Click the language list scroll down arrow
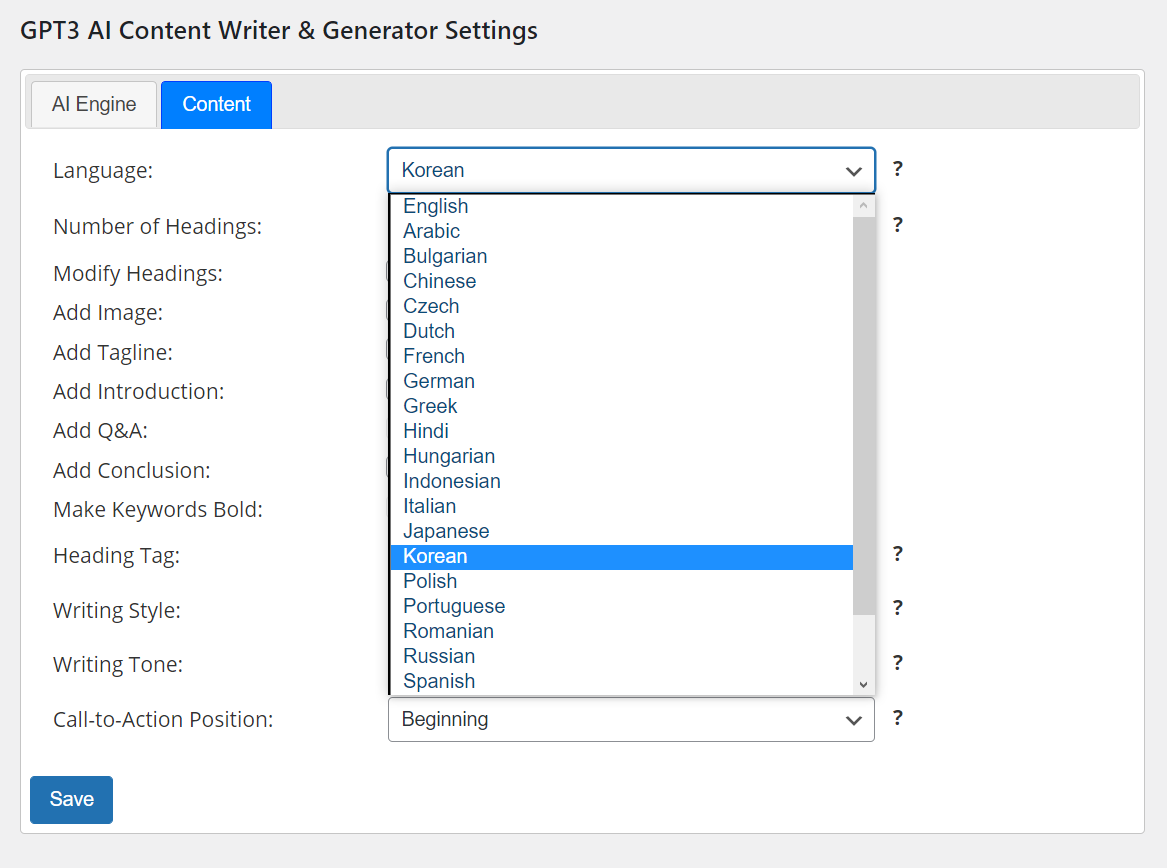This screenshot has height=868, width=1167. click(863, 684)
